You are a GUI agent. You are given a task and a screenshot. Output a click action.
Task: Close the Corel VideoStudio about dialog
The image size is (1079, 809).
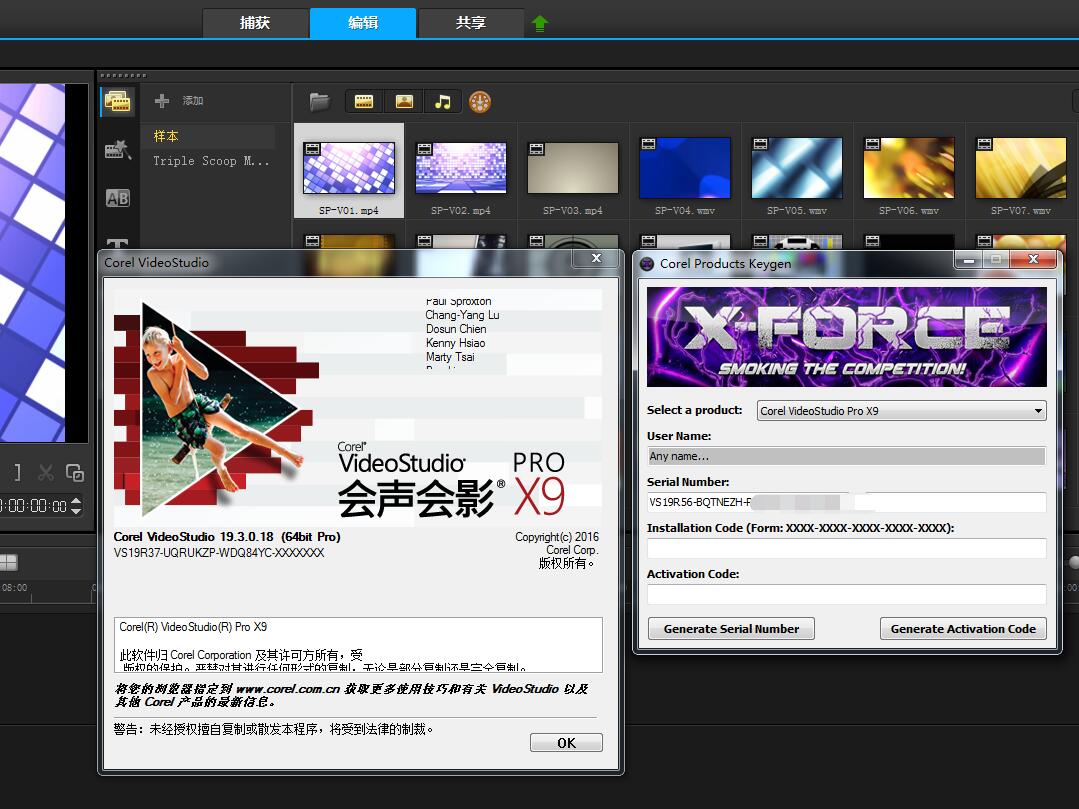[596, 259]
